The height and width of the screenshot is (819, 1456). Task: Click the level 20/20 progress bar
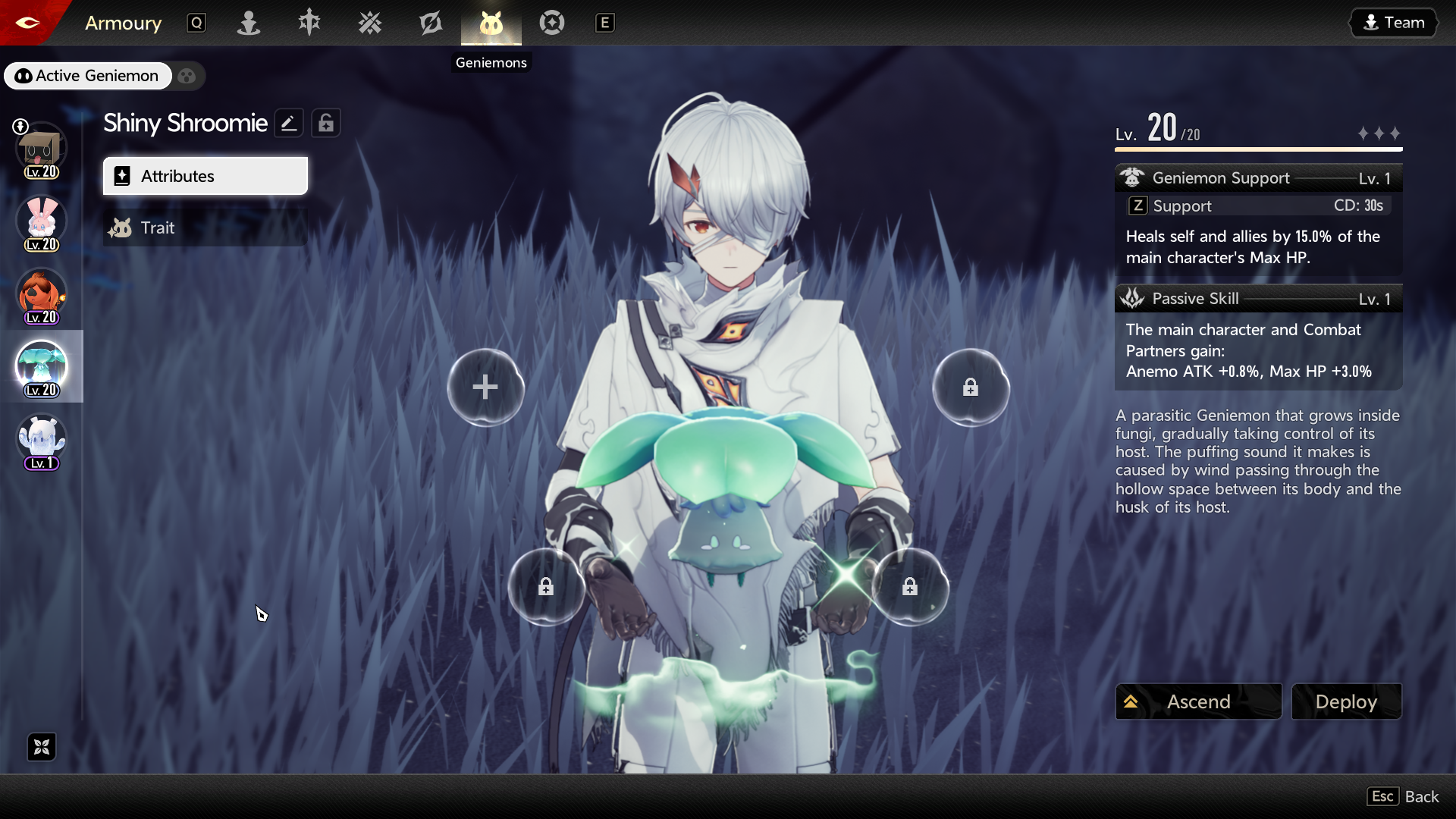point(1258,149)
